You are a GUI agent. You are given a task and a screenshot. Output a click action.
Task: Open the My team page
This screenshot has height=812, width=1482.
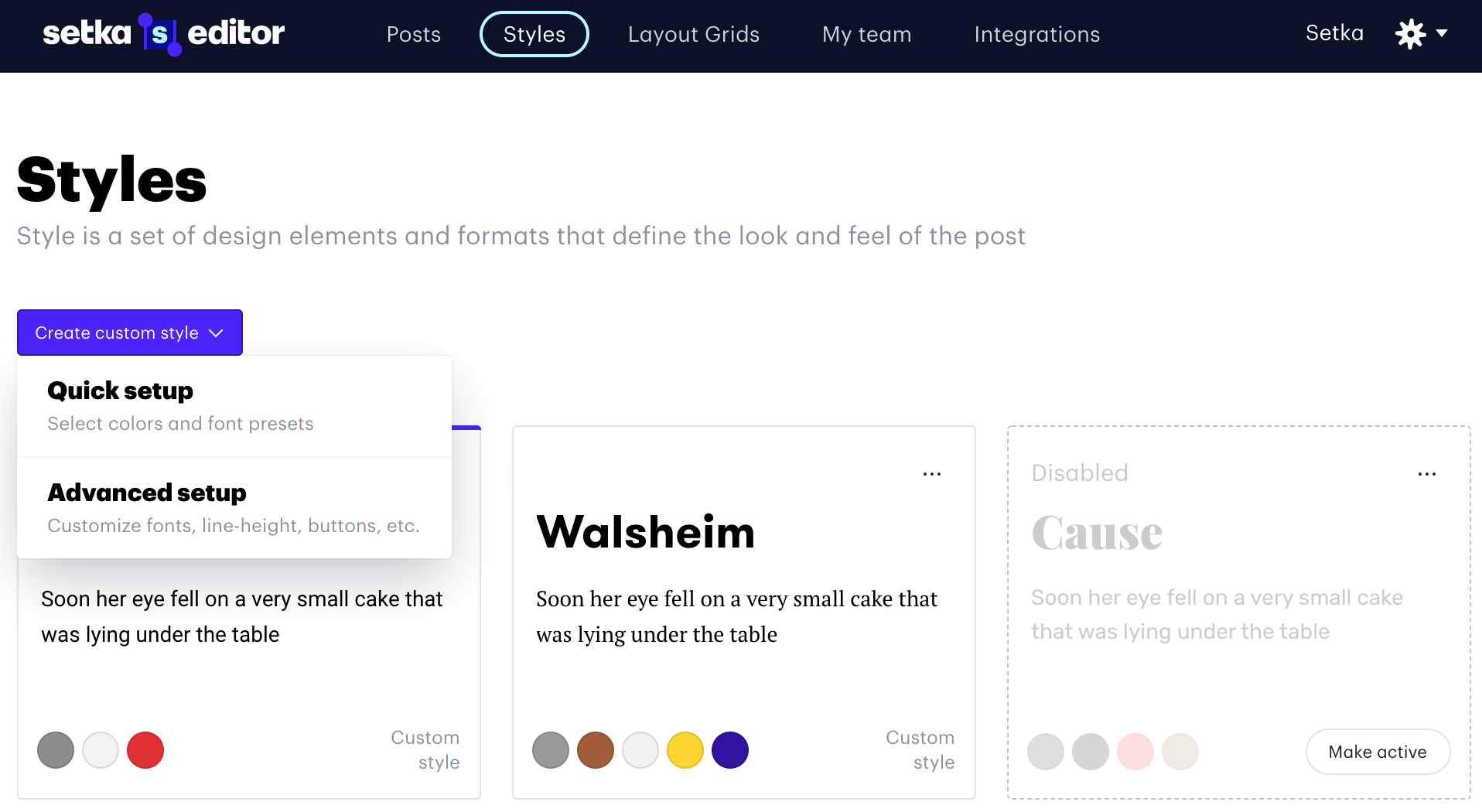[866, 34]
